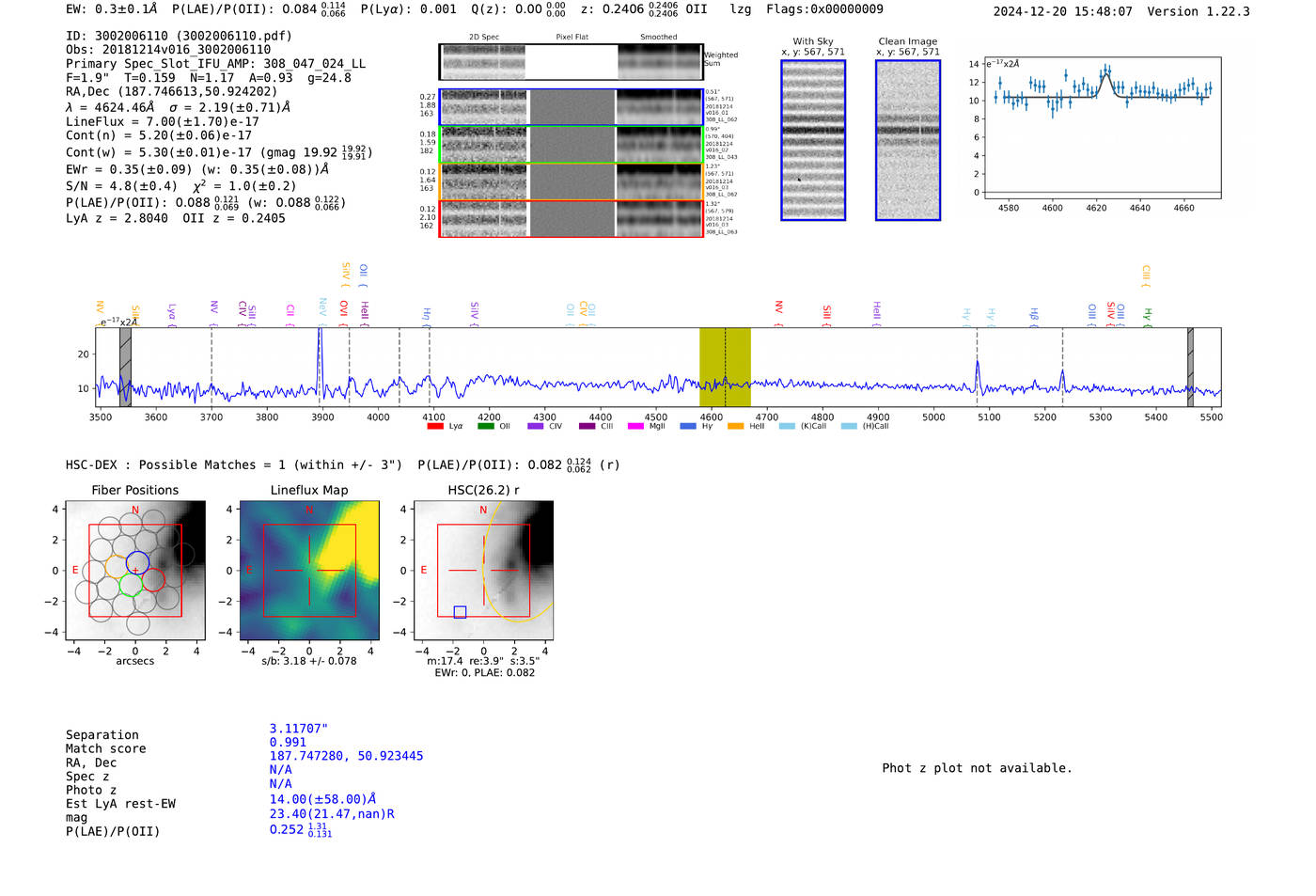1316x896 pixels.
Task: Click the Smoothed column header
Action: (x=659, y=38)
